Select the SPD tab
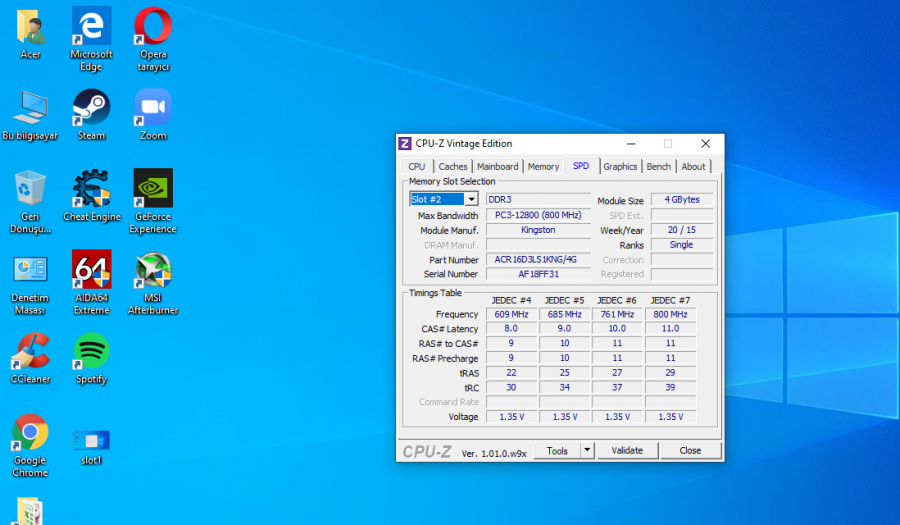 581,166
